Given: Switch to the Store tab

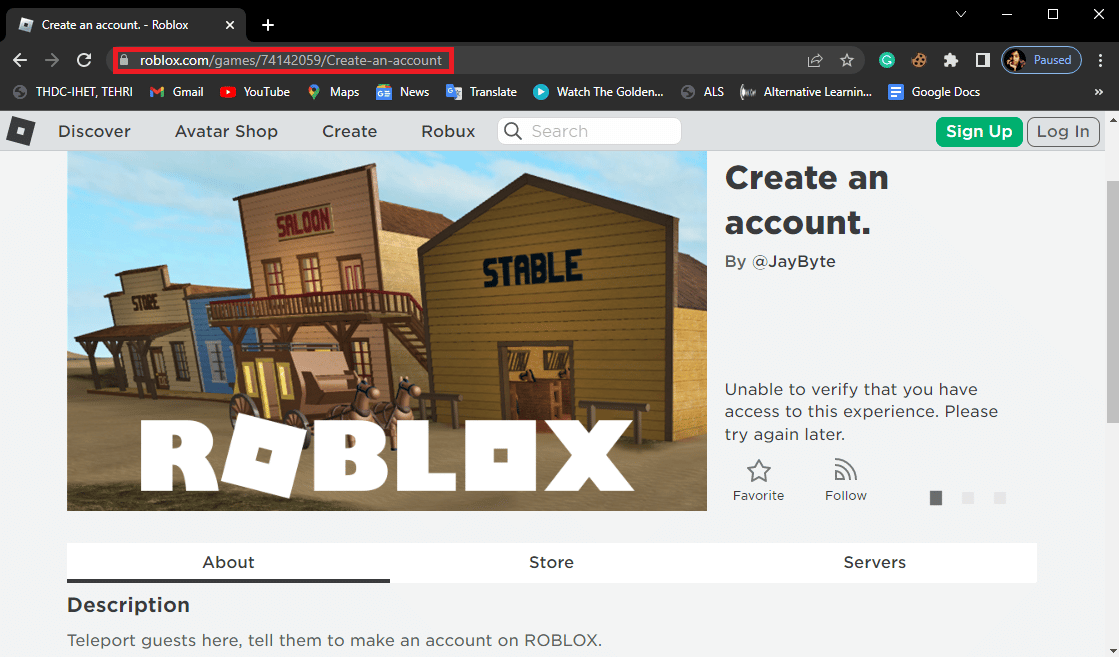Looking at the screenshot, I should (551, 562).
